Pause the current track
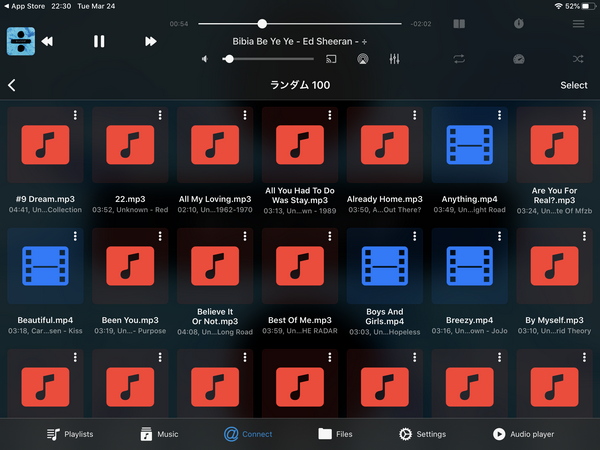 point(99,41)
